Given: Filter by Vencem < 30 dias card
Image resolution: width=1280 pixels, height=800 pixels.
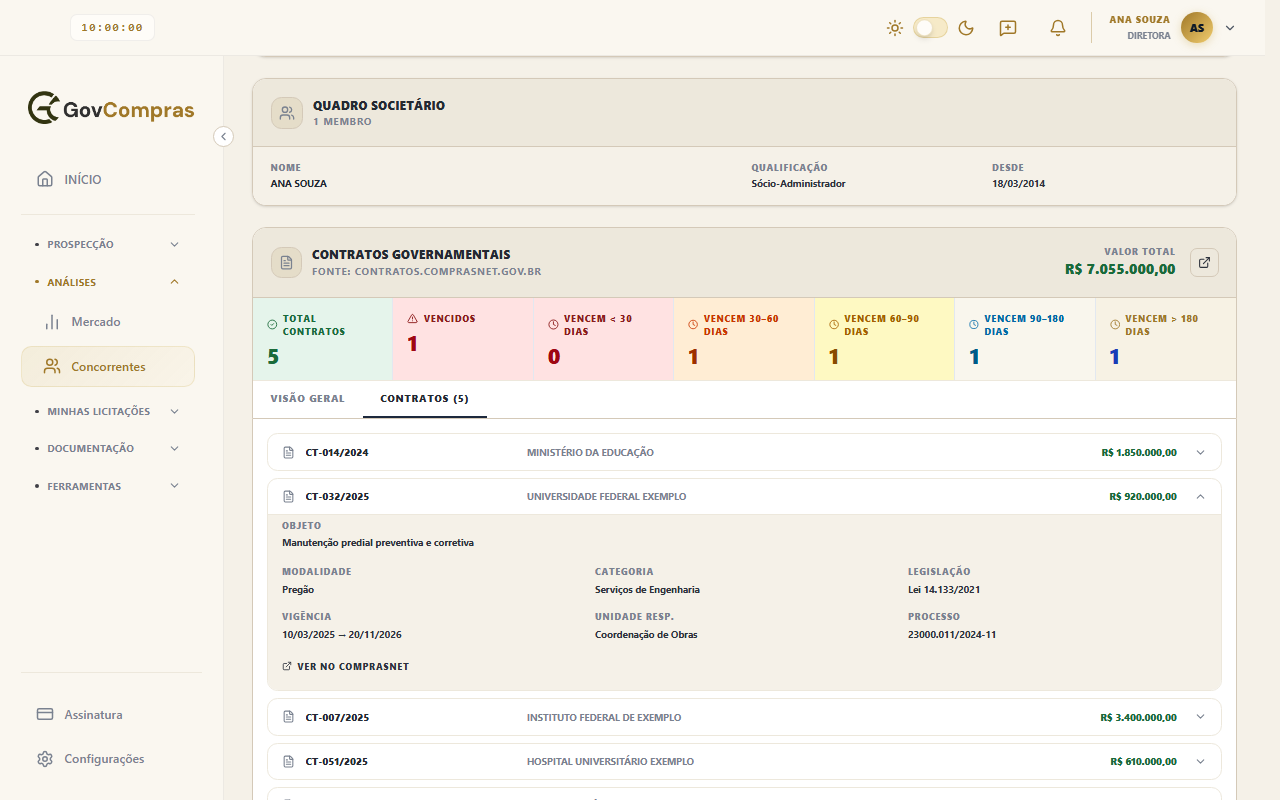Looking at the screenshot, I should point(604,339).
